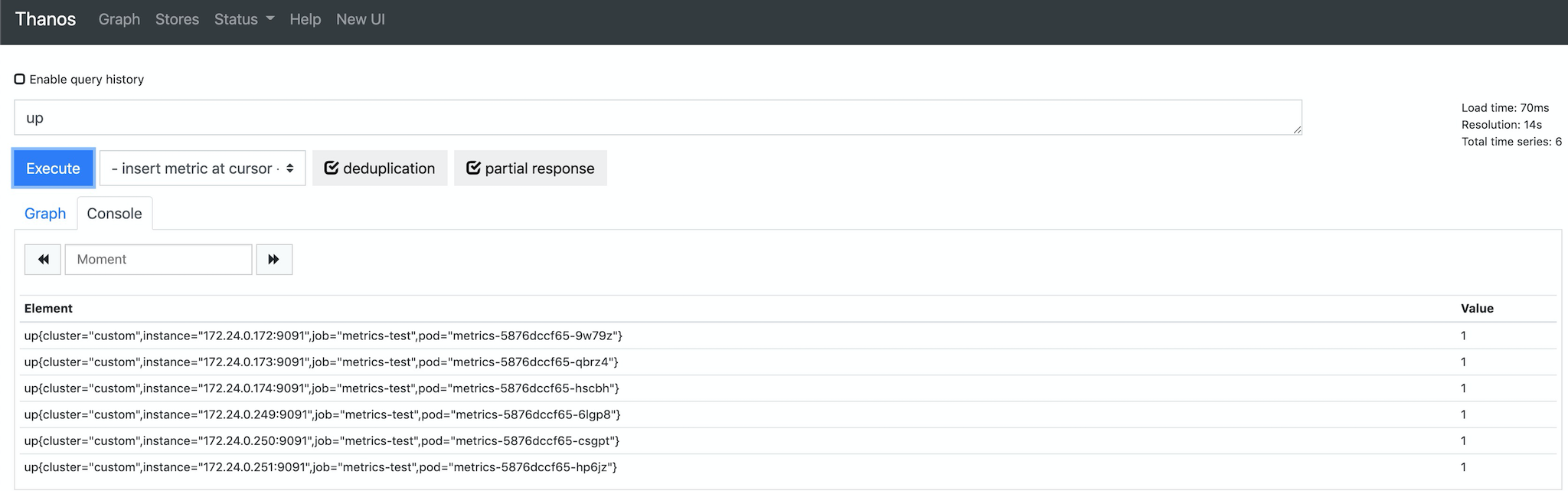Open the insert metric at cursor dropdown
Screen dimensions: 1568x491
click(203, 168)
